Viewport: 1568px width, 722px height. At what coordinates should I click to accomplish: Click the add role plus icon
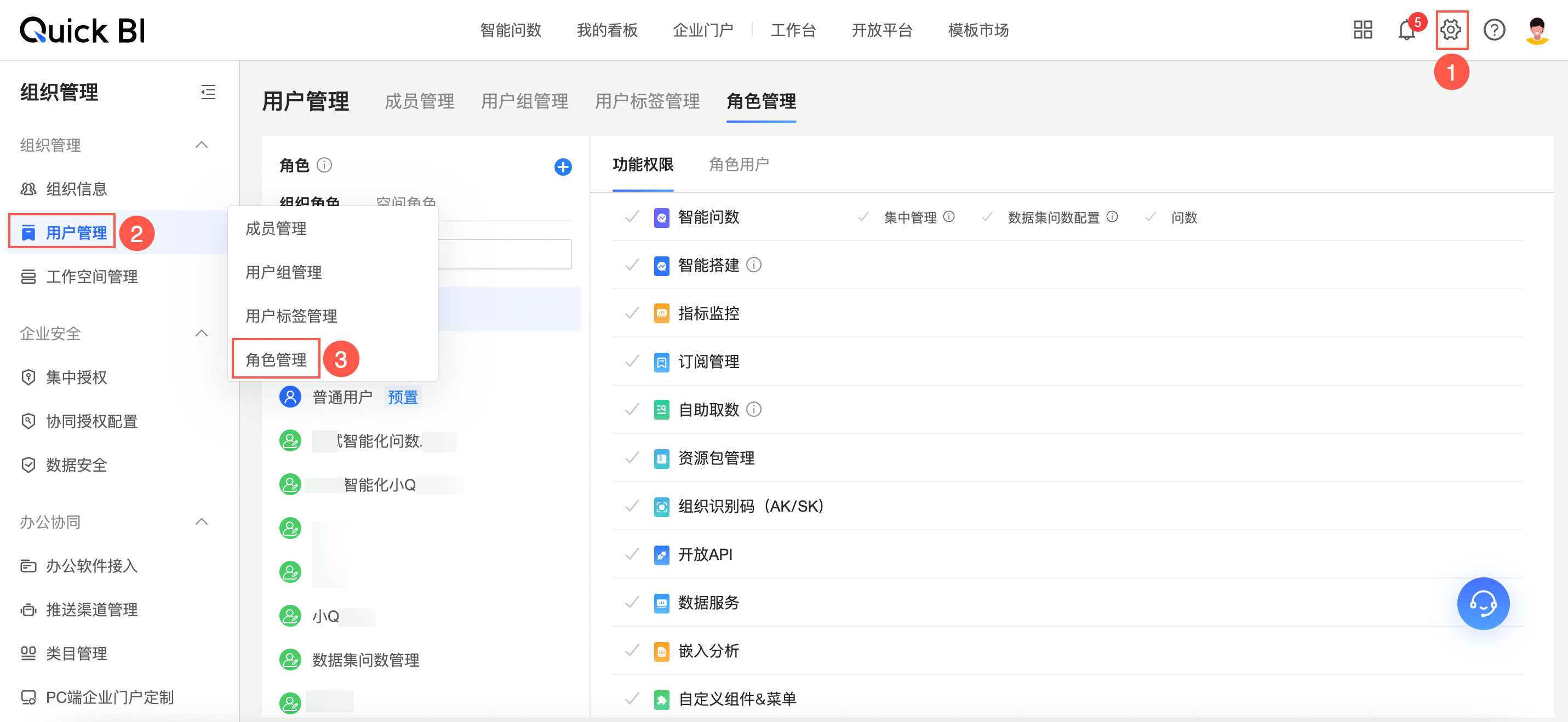pos(563,167)
